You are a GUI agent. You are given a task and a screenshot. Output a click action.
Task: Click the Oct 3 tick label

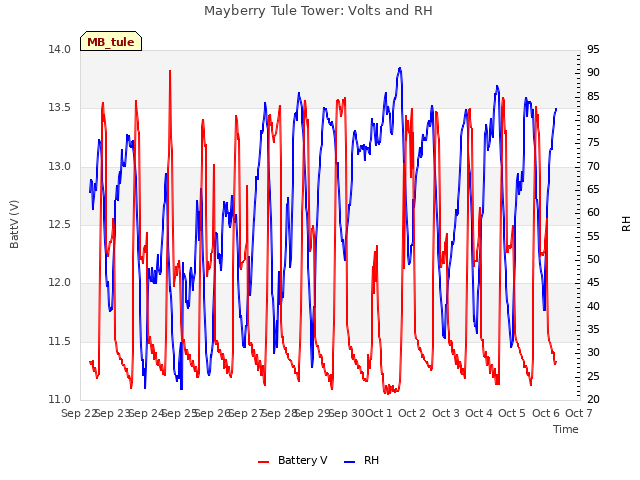[x=446, y=413]
